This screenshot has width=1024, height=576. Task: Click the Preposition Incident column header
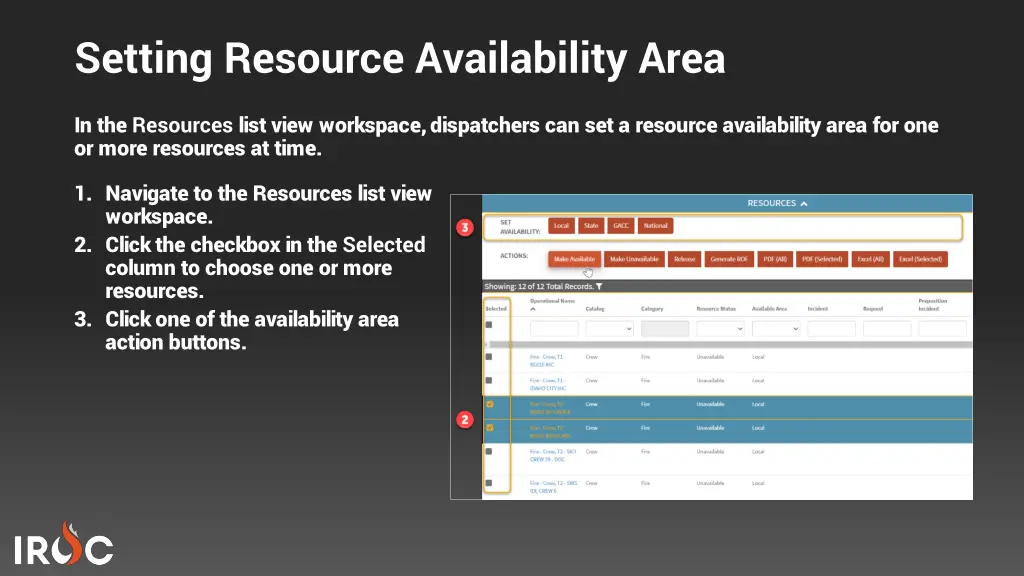click(933, 305)
